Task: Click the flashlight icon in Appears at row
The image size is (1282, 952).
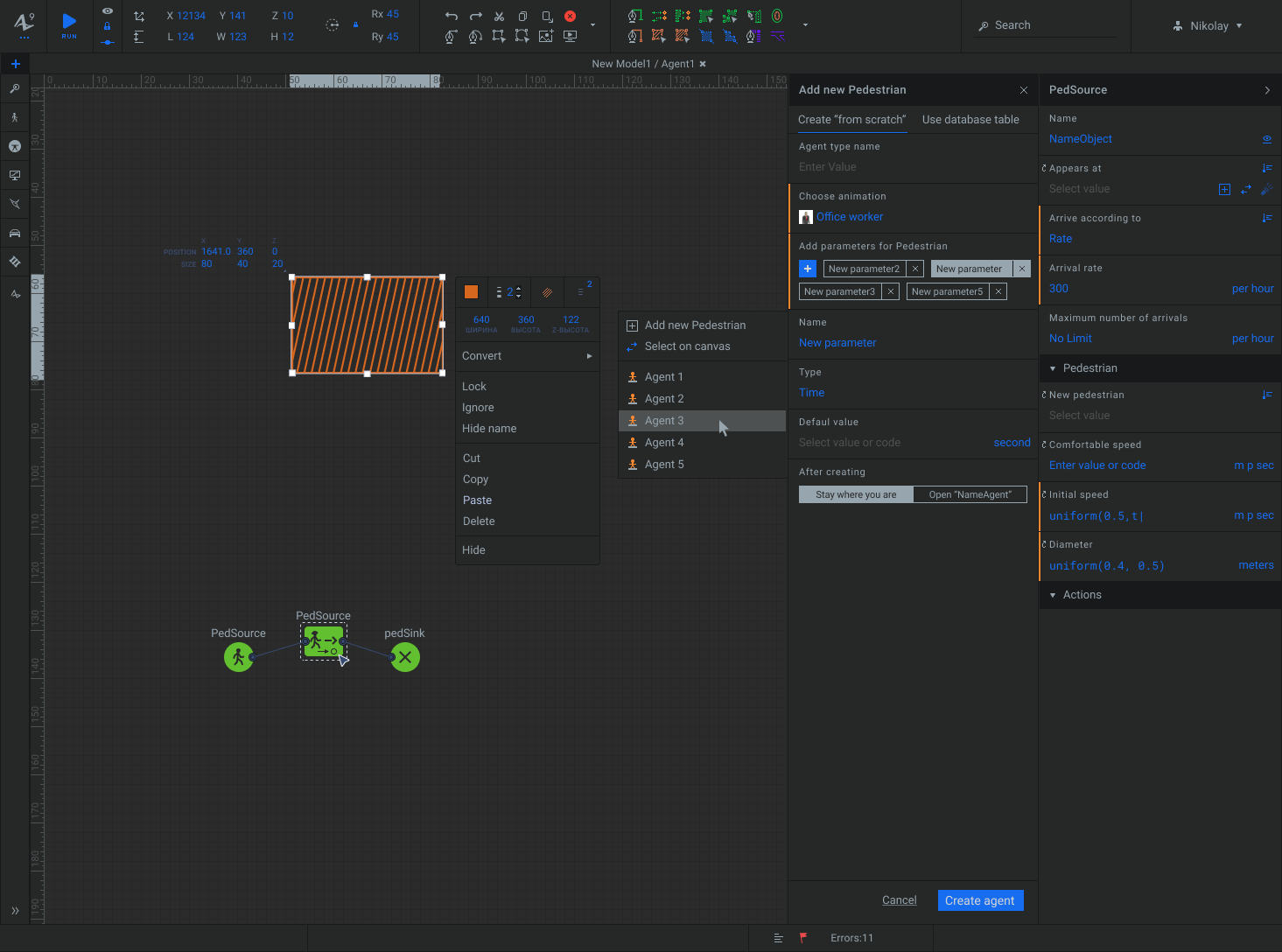Action: click(1266, 189)
